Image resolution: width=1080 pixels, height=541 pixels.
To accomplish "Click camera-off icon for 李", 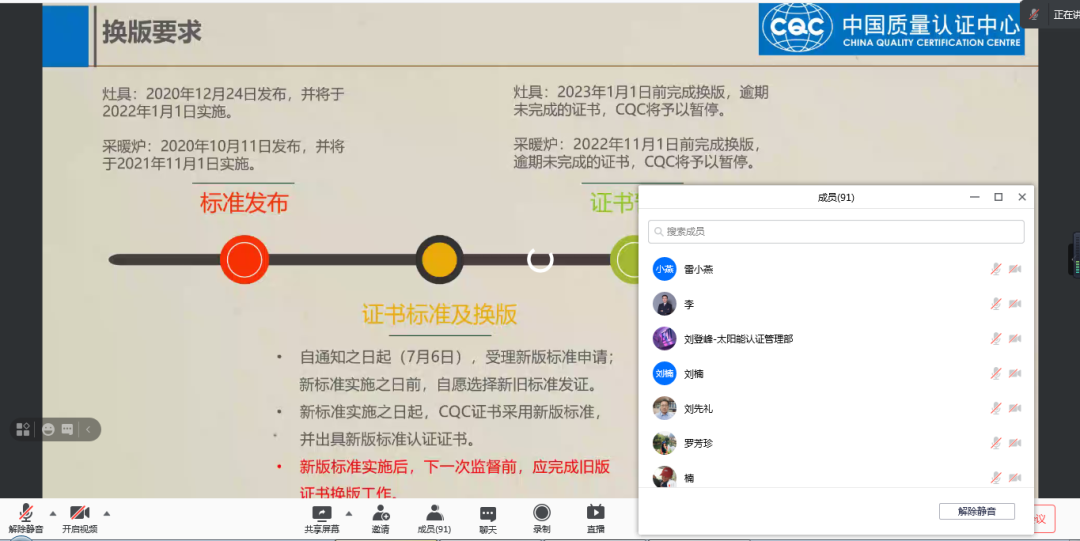I will [1015, 303].
